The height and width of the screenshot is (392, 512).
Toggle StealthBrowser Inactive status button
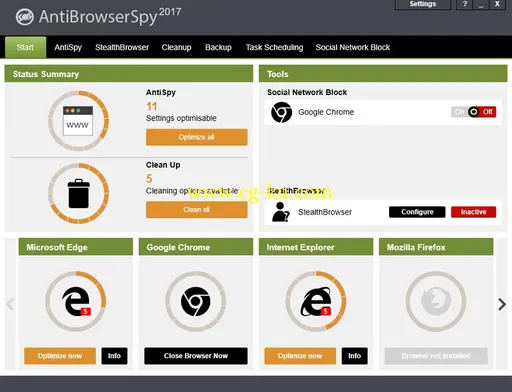pos(473,212)
